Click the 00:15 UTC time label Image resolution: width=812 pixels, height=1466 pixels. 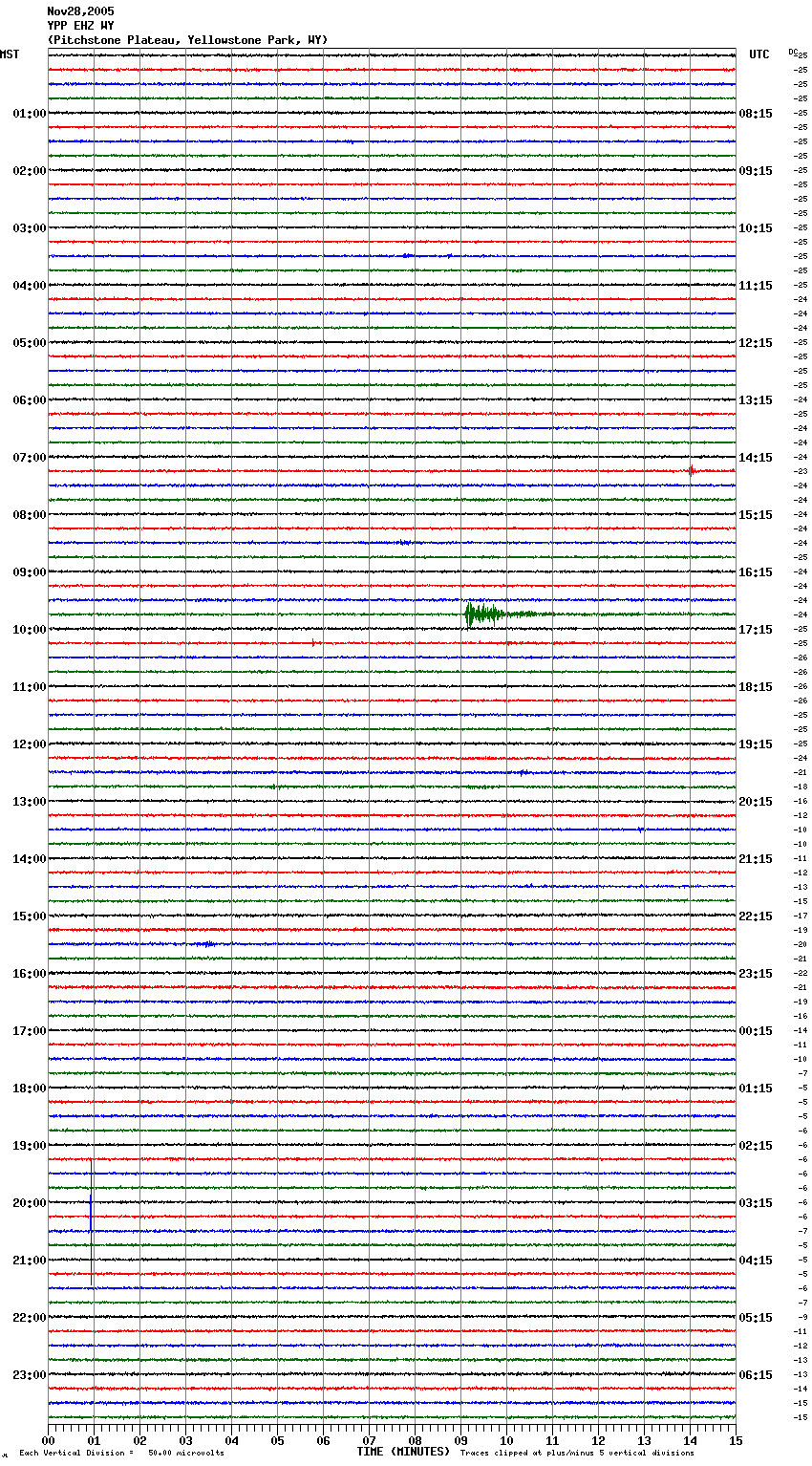(x=756, y=1031)
